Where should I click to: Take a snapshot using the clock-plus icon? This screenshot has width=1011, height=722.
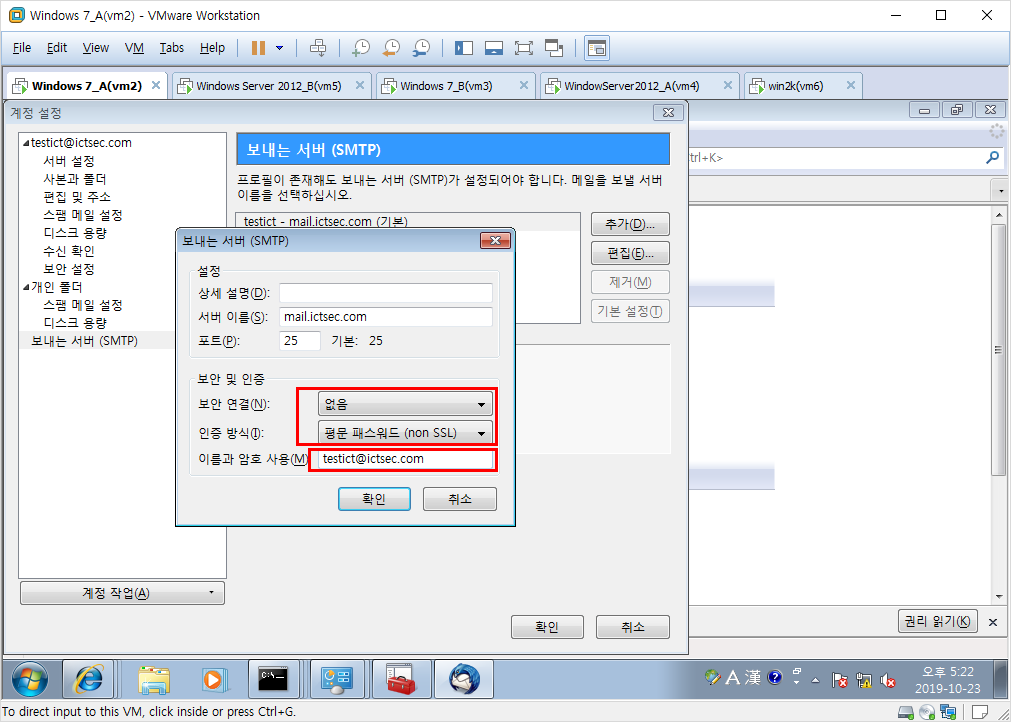[361, 48]
